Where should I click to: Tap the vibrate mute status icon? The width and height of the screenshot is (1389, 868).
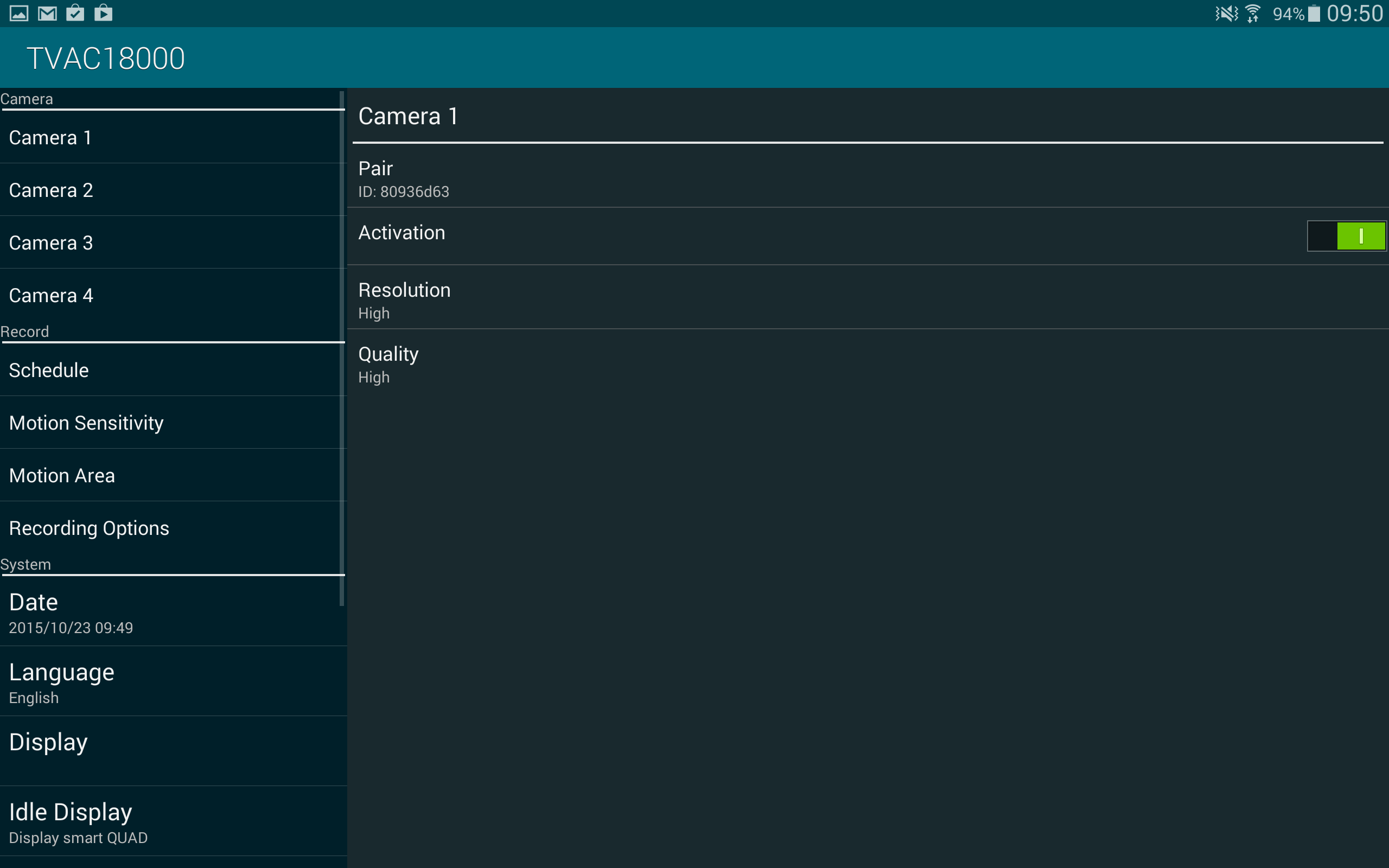pos(1226,13)
